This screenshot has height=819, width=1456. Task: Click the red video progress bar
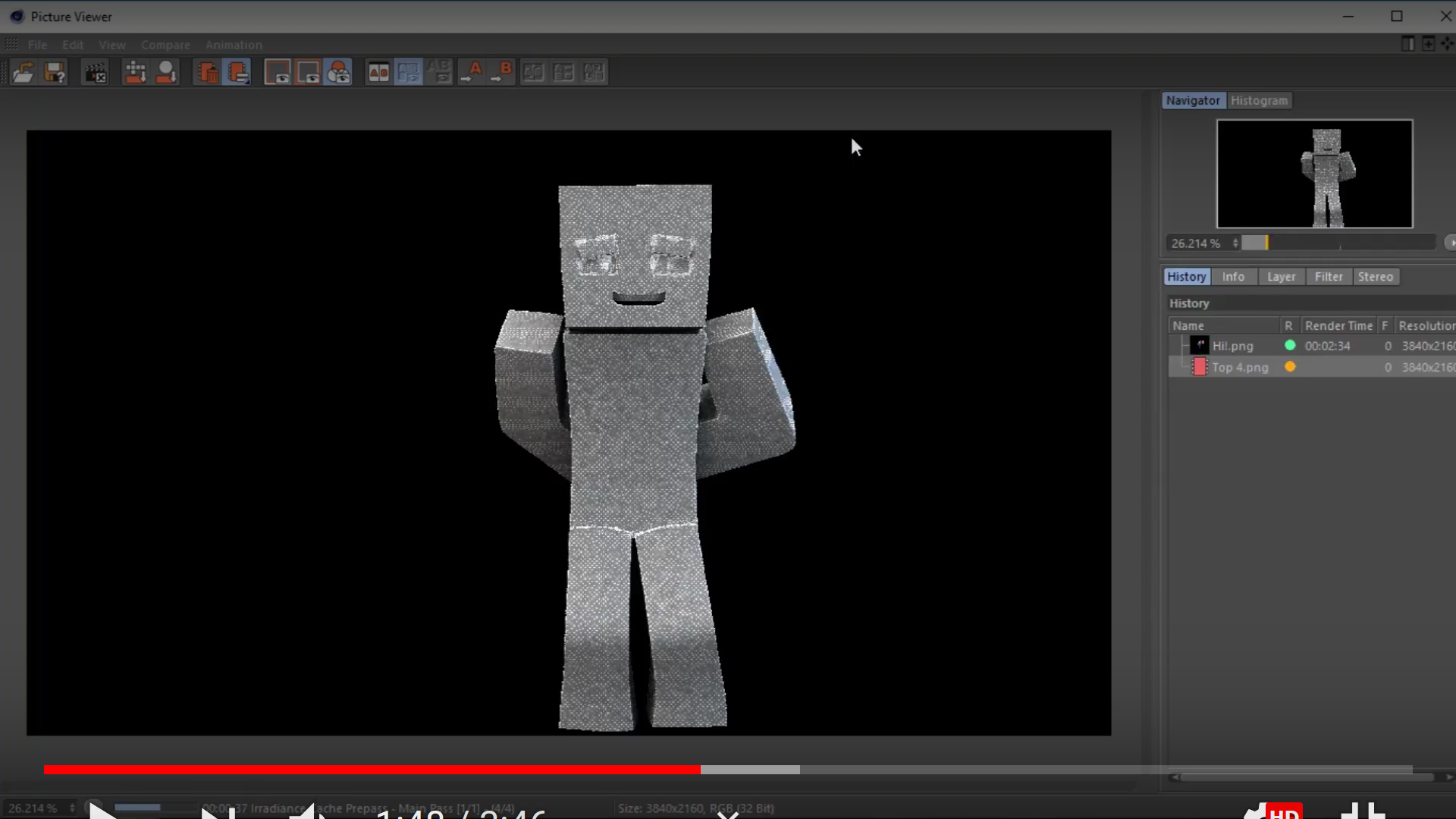pyautogui.click(x=372, y=770)
